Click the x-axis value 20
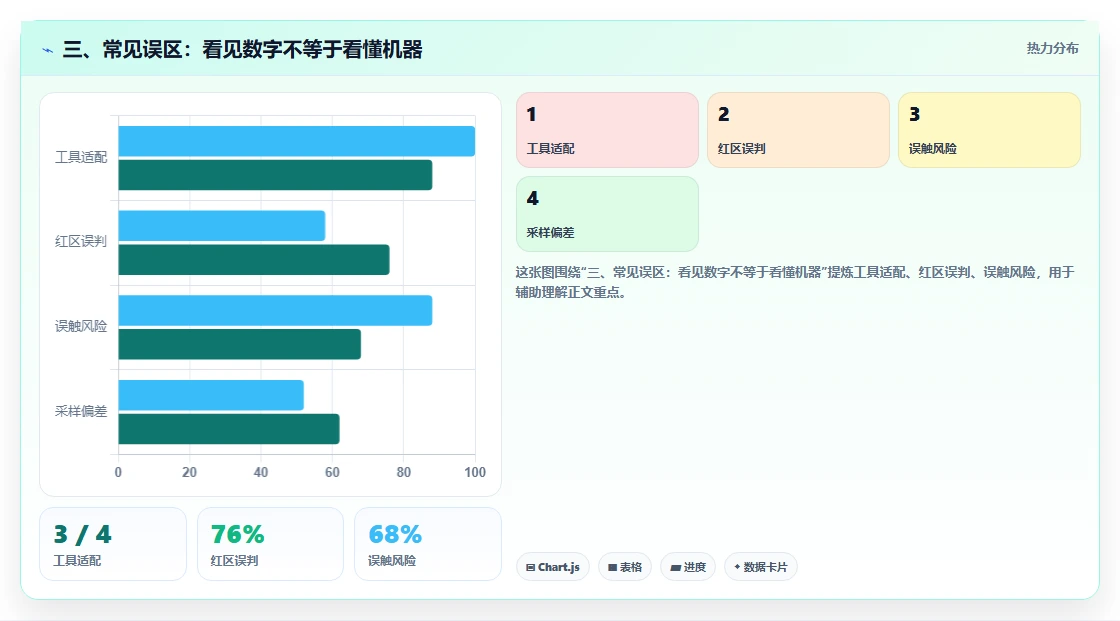The height and width of the screenshot is (621, 1120). (189, 472)
